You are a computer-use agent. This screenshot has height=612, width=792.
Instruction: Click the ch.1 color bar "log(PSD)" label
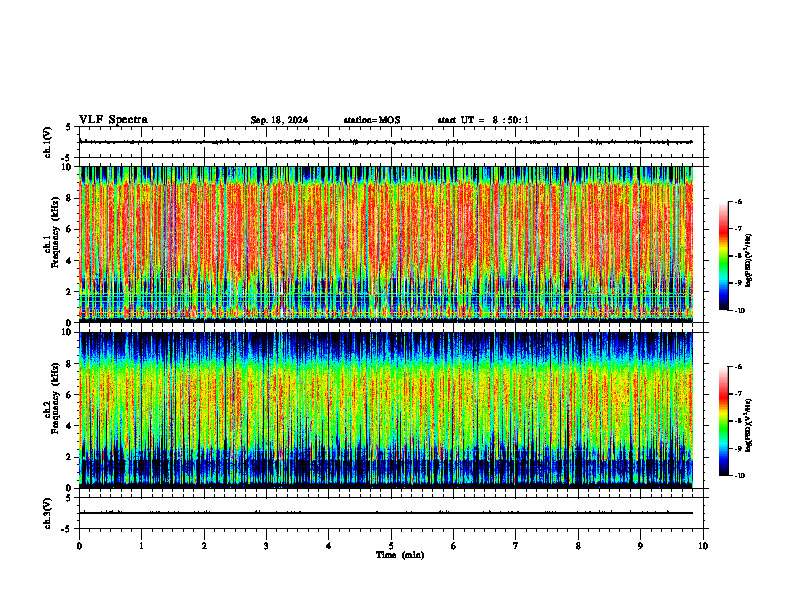pos(749,260)
